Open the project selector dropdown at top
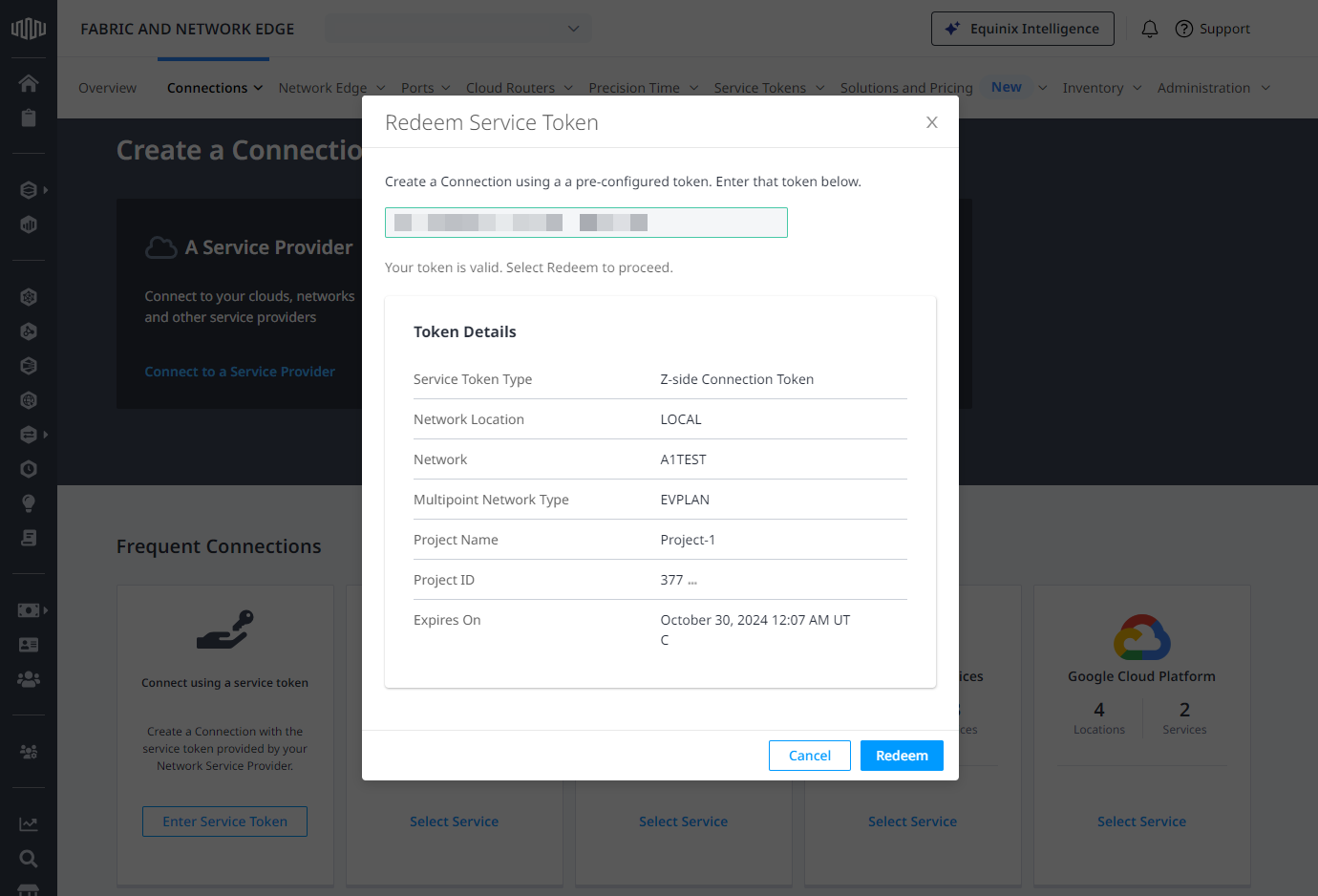This screenshot has width=1318, height=896. [x=457, y=29]
